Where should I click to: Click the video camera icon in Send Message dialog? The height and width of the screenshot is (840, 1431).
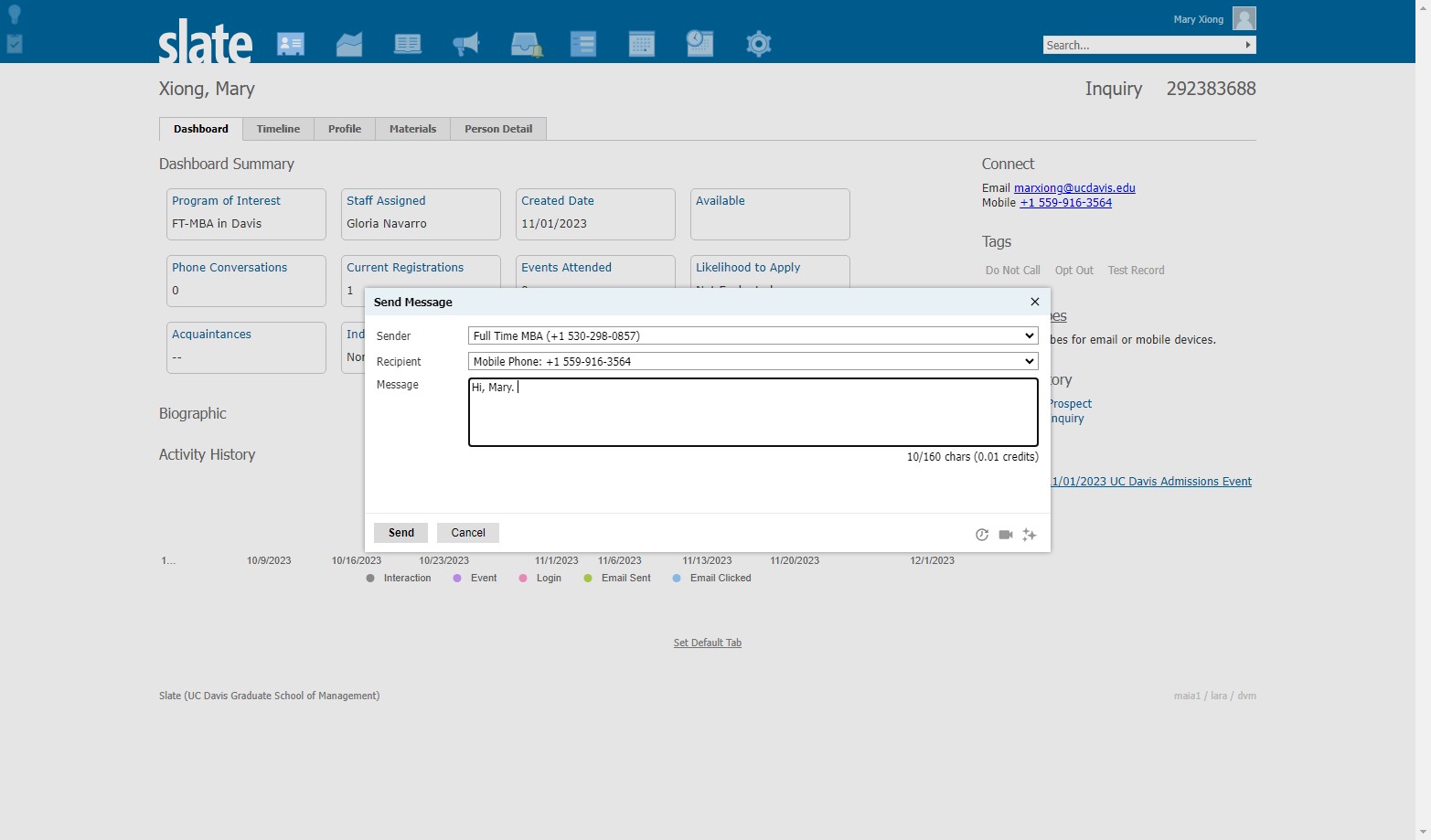click(x=1006, y=535)
